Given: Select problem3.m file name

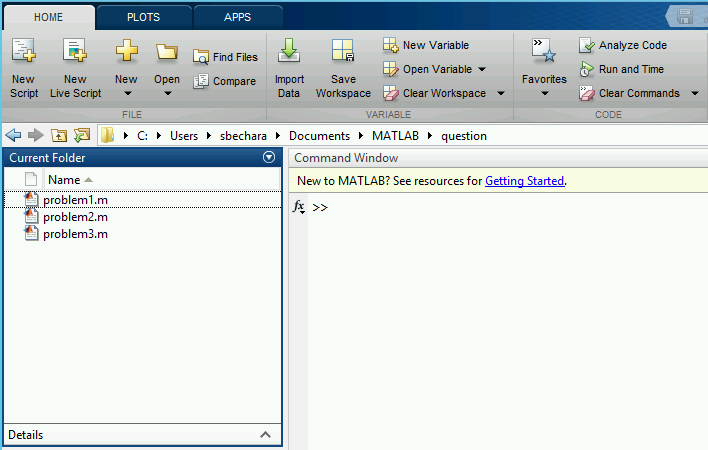Looking at the screenshot, I should tap(75, 234).
